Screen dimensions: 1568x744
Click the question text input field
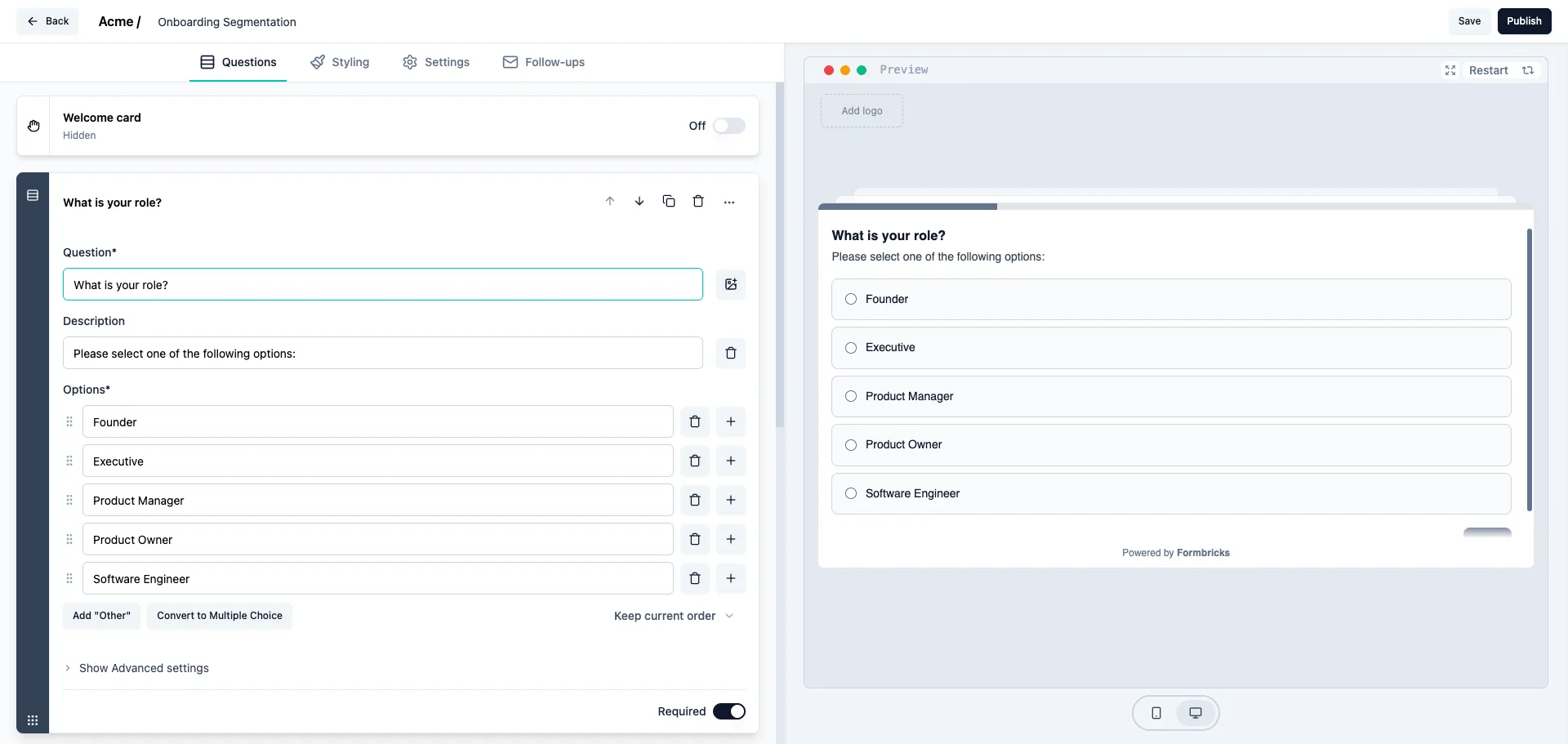pyautogui.click(x=383, y=284)
